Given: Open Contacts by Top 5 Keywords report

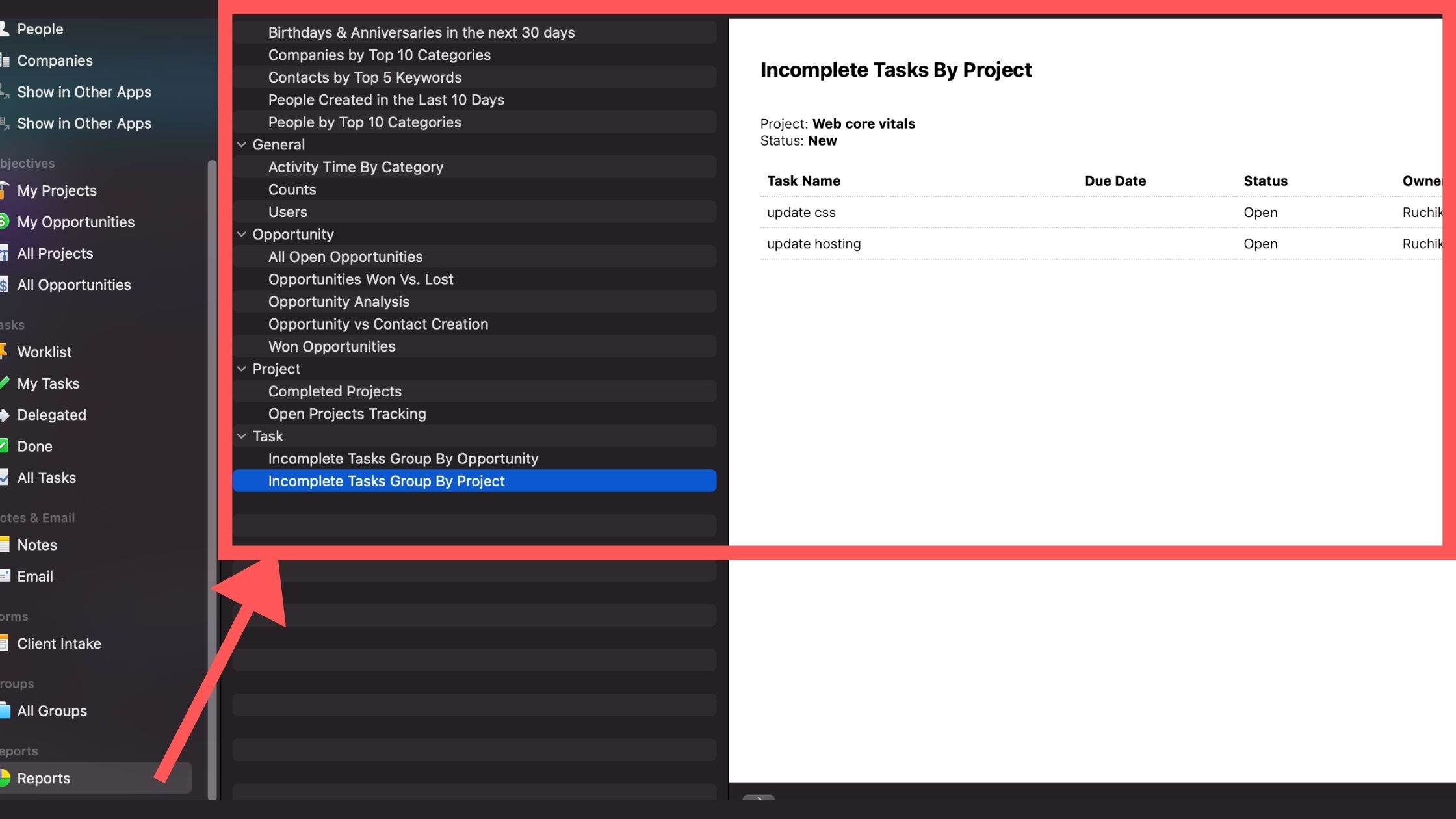Looking at the screenshot, I should coord(474,77).
